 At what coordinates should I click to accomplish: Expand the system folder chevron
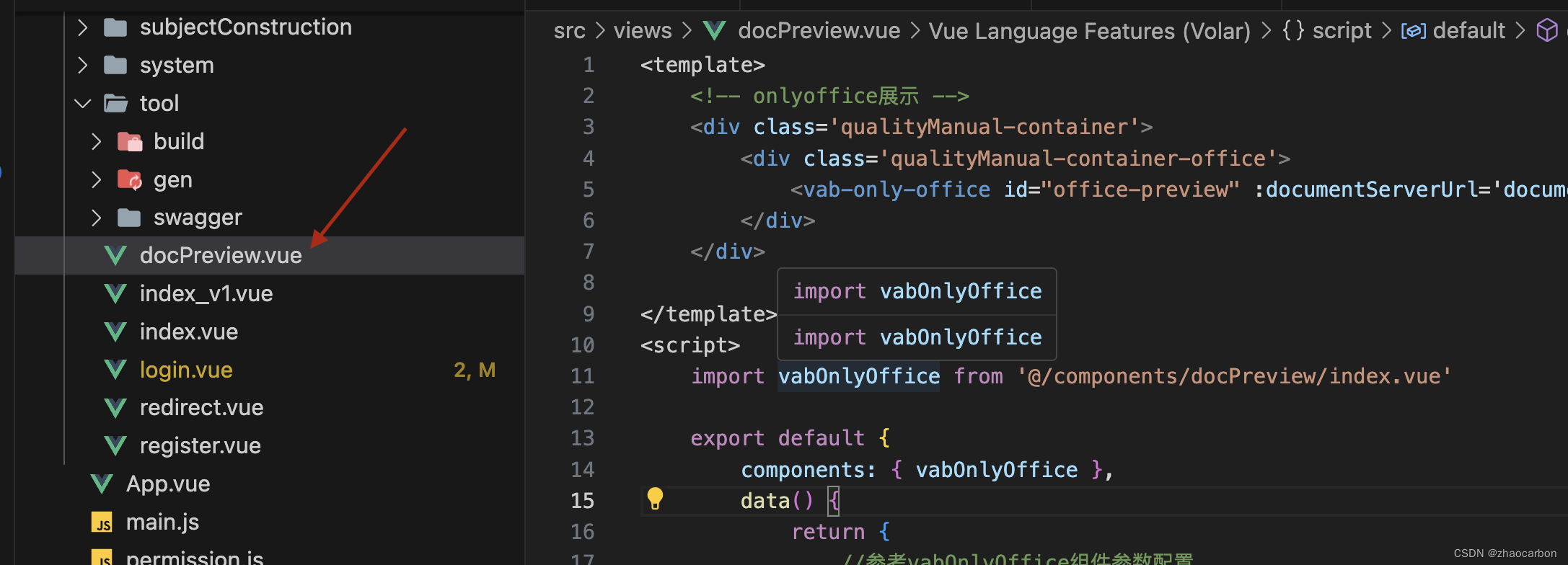pos(83,66)
